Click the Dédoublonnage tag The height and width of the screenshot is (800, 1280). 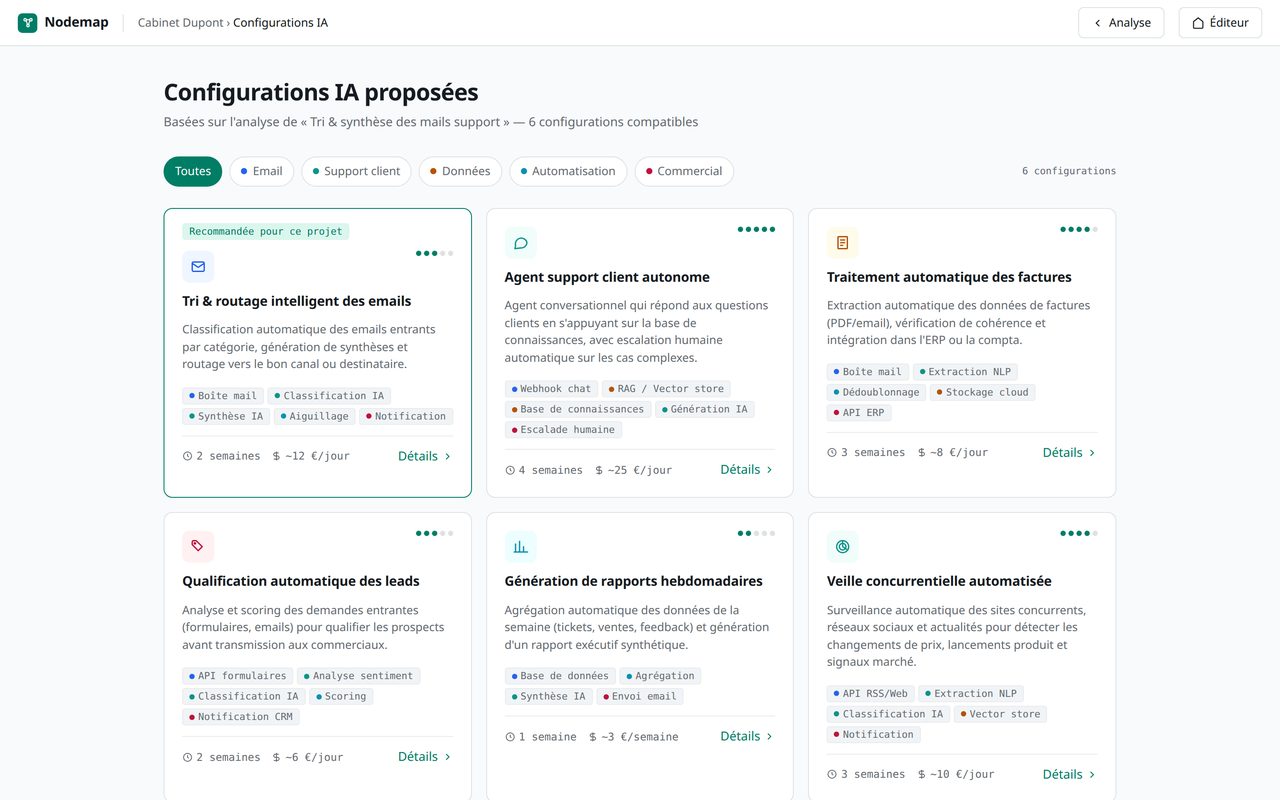click(x=877, y=392)
